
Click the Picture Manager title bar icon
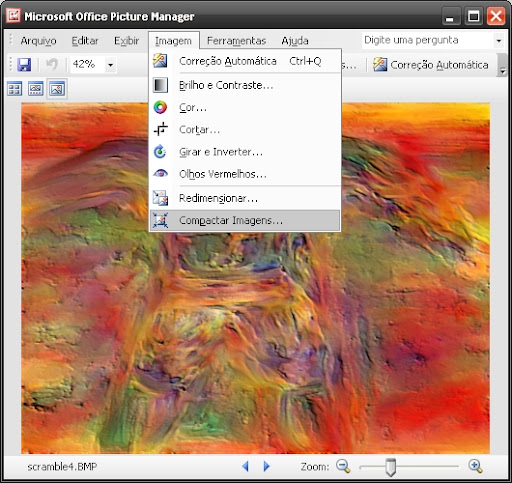point(13,16)
